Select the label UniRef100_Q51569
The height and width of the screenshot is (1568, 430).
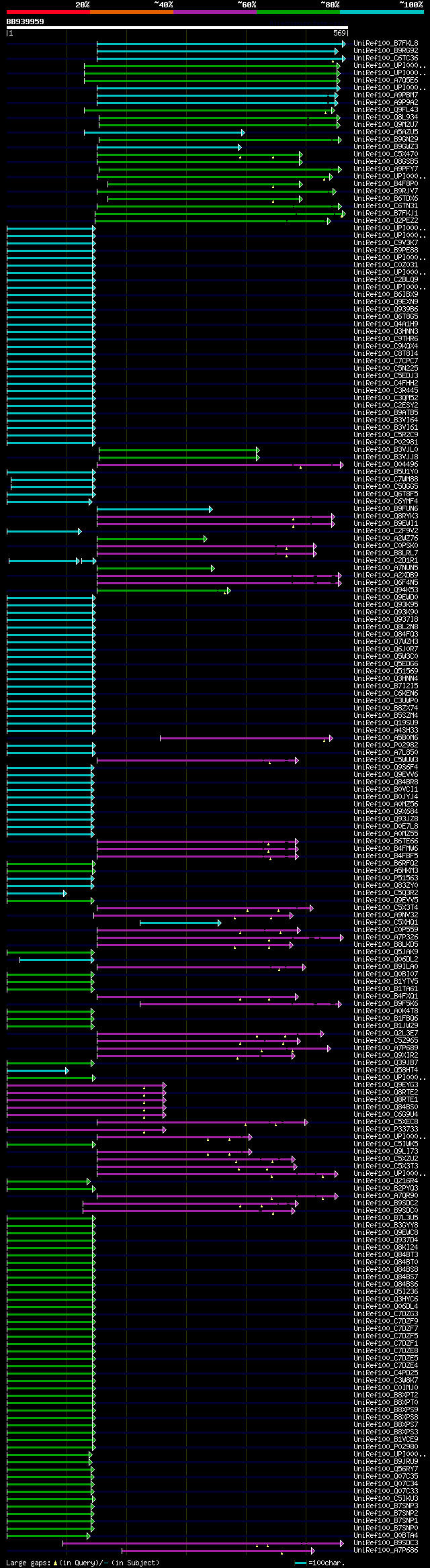pos(386,672)
